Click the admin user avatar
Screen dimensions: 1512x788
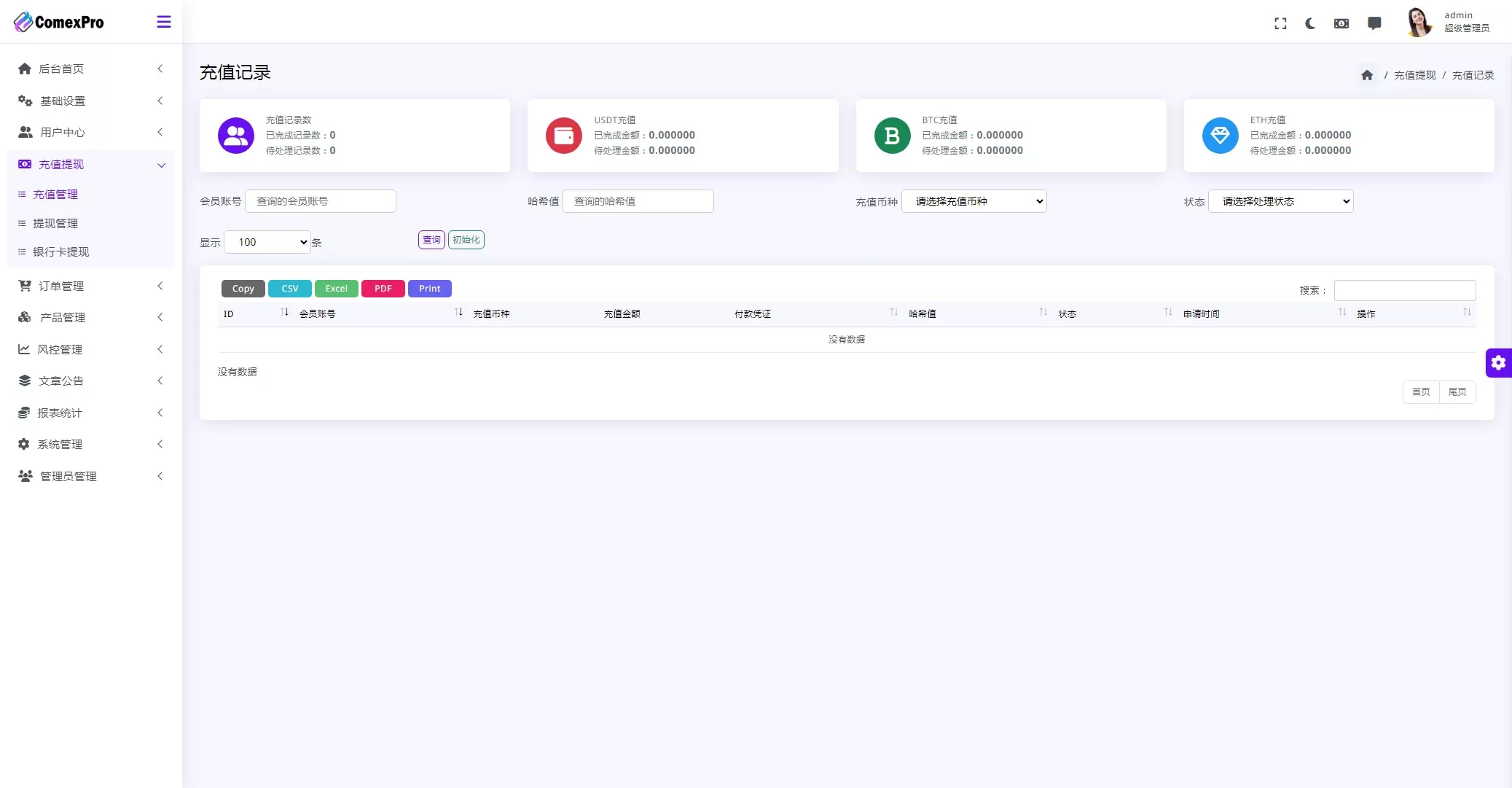tap(1418, 22)
